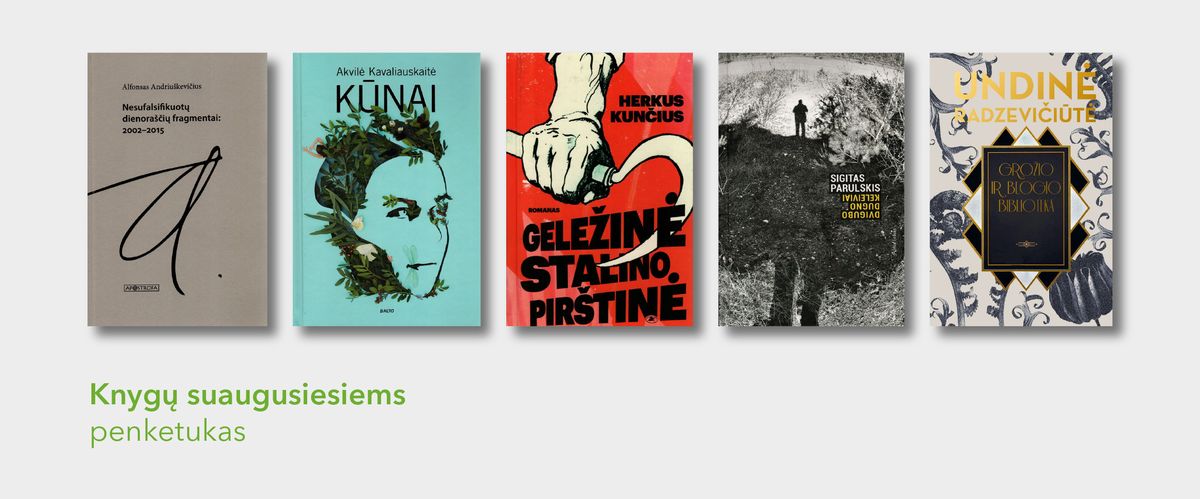This screenshot has height=499, width=1200.
Task: Click the penketukas subtitle text
Action: (x=167, y=434)
